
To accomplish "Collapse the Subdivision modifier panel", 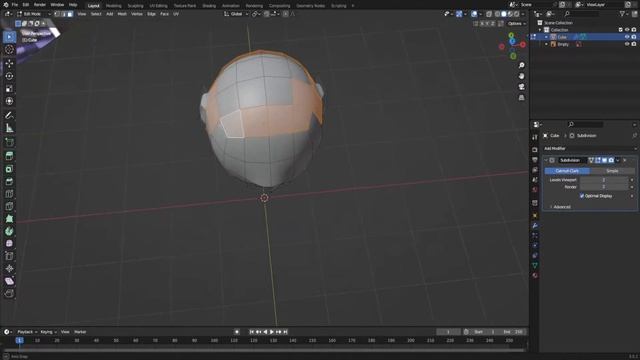I will pos(546,160).
